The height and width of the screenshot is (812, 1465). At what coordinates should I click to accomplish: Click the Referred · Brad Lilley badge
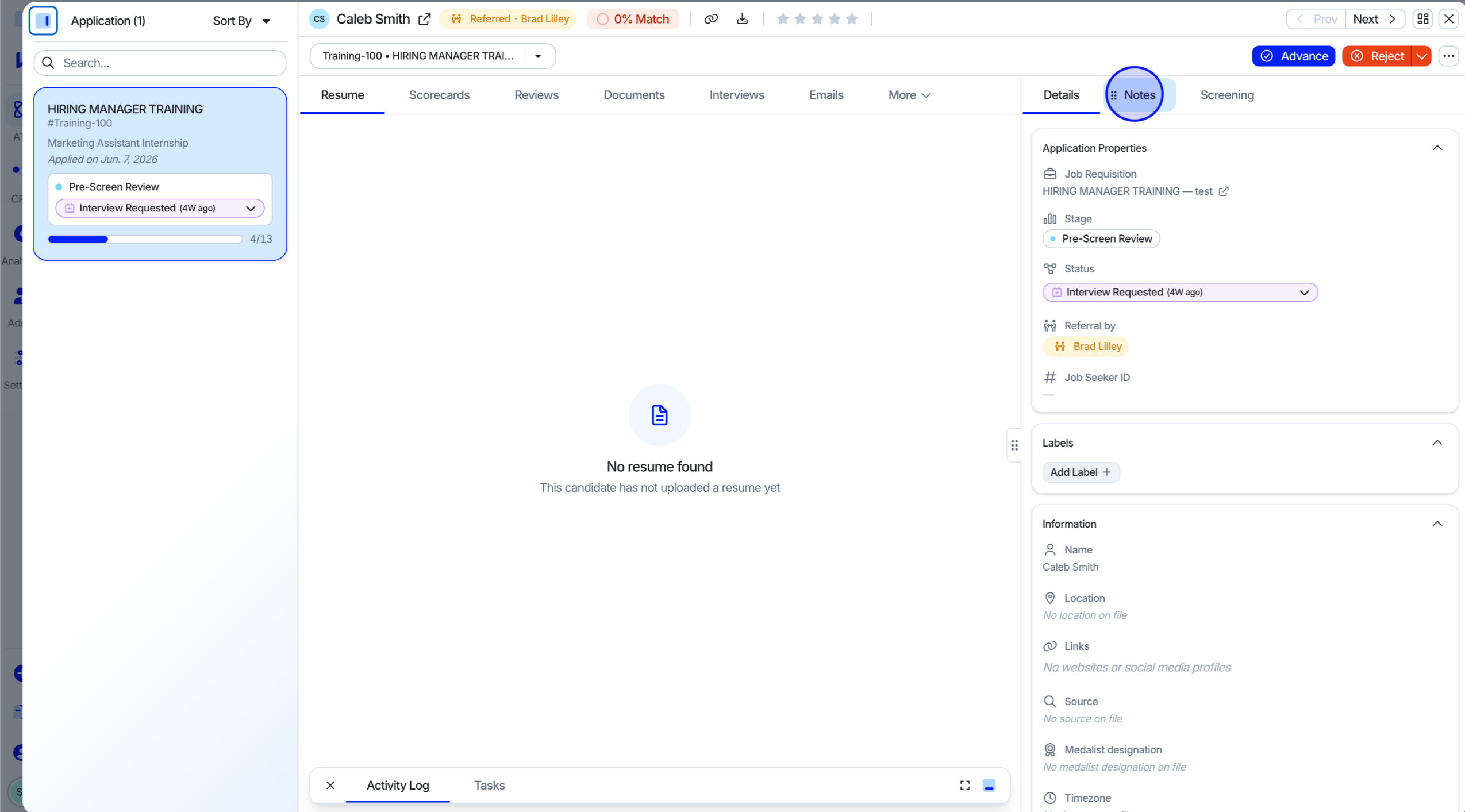(x=507, y=19)
